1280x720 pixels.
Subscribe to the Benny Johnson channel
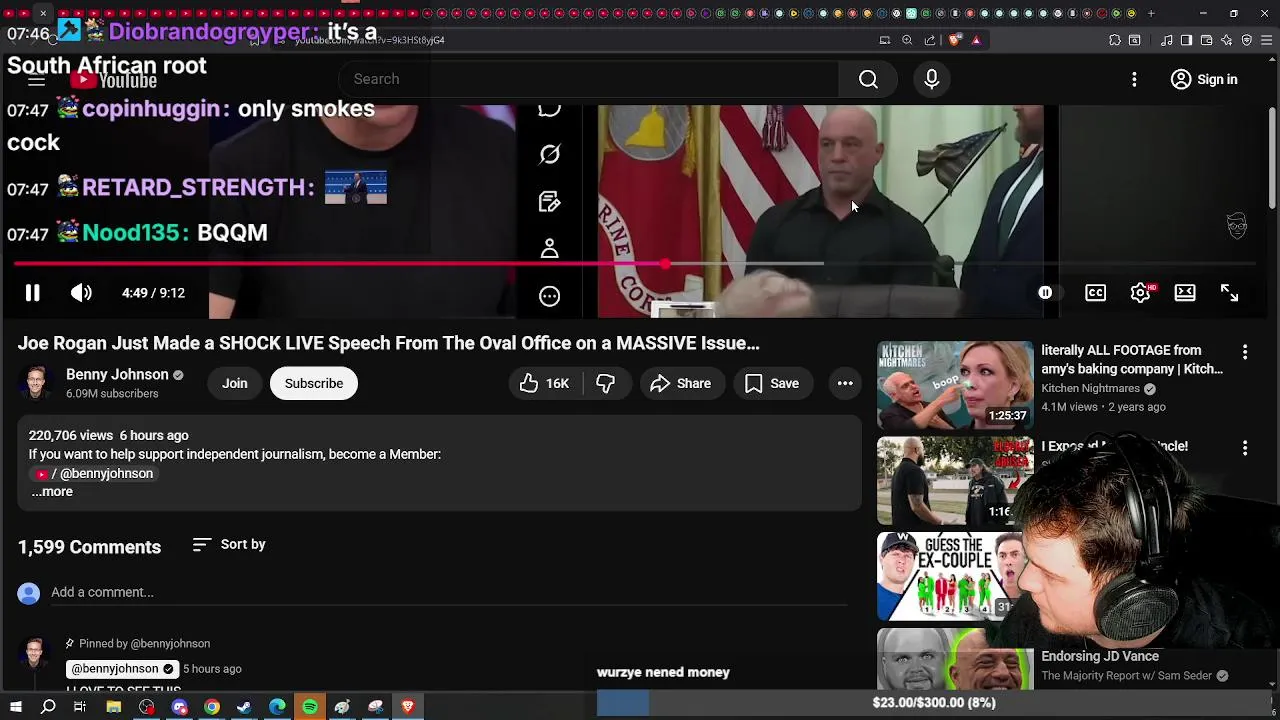click(314, 383)
